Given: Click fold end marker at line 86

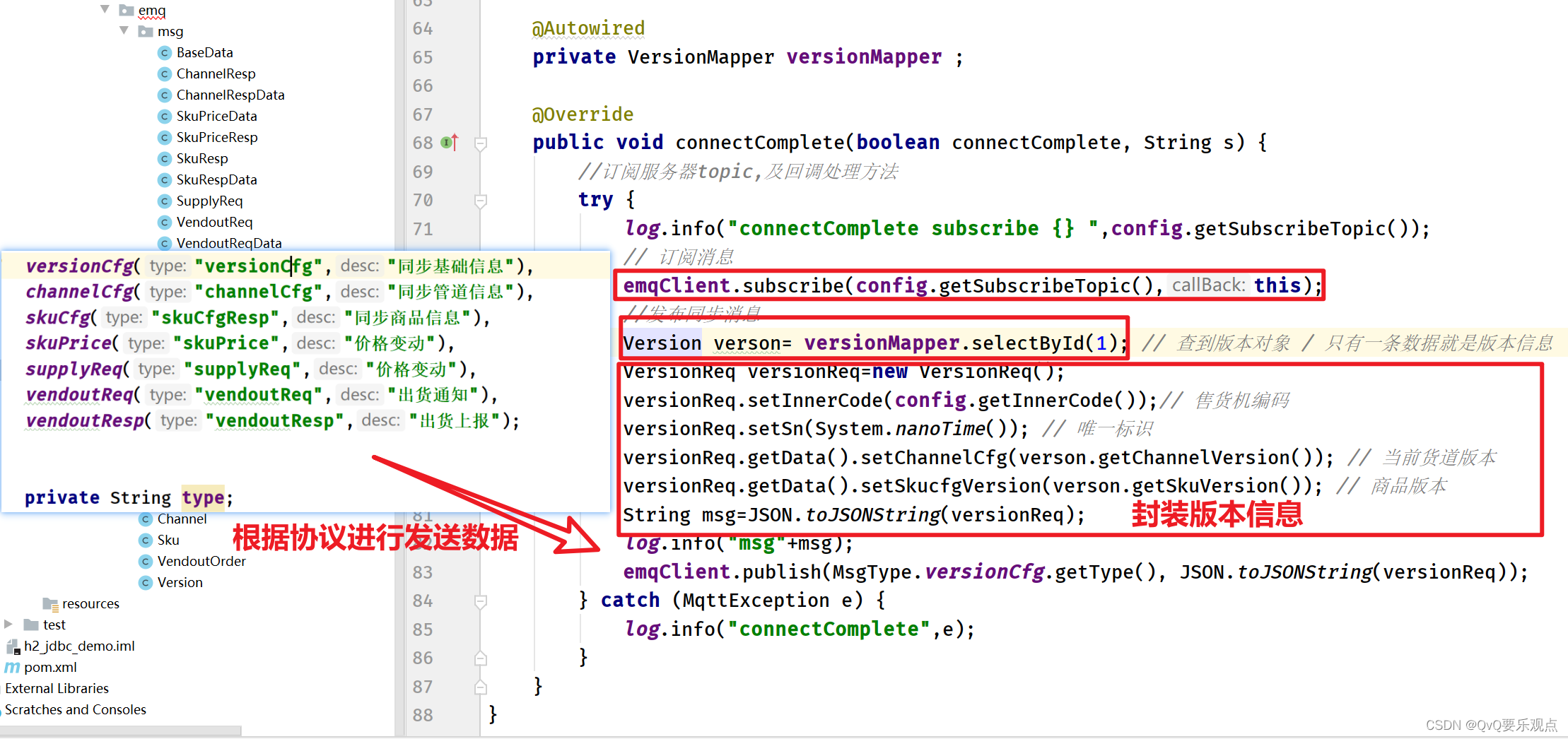Looking at the screenshot, I should [481, 658].
